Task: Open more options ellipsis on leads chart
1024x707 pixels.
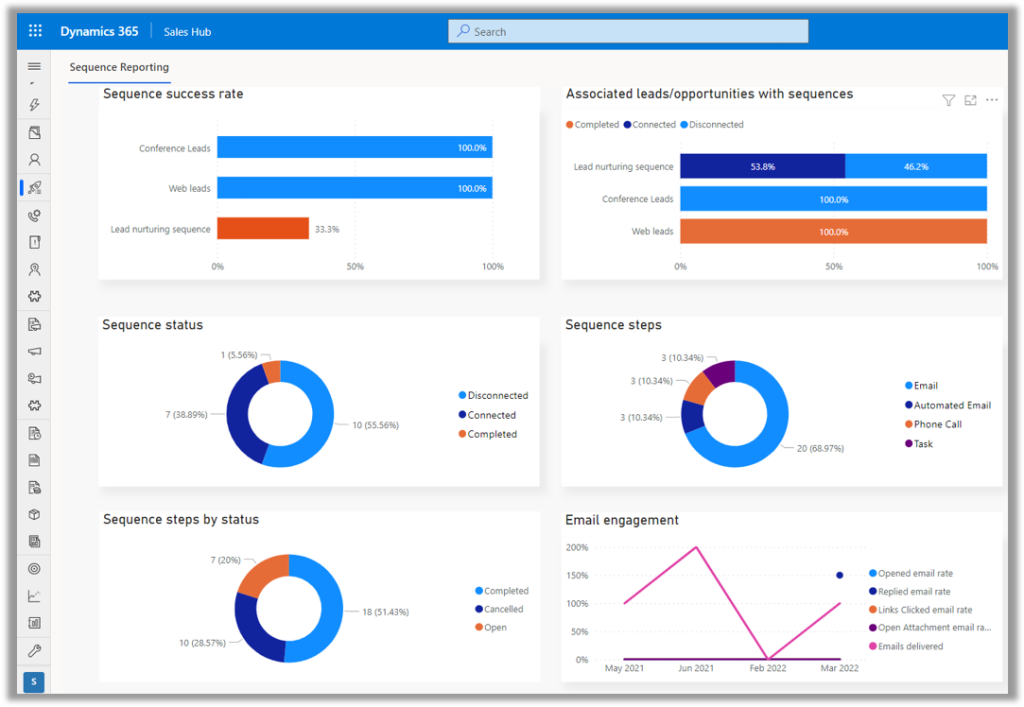Action: pos(992,100)
